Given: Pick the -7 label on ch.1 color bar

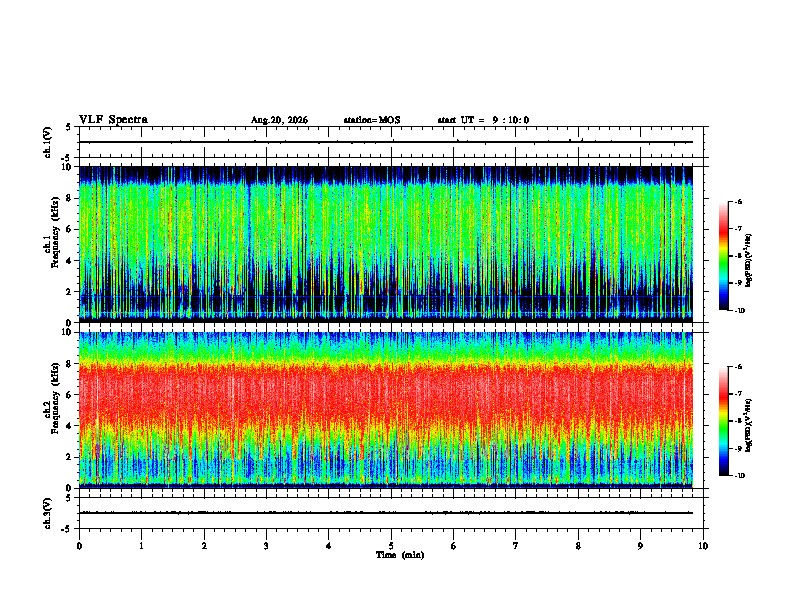Looking at the screenshot, I should pos(738,229).
